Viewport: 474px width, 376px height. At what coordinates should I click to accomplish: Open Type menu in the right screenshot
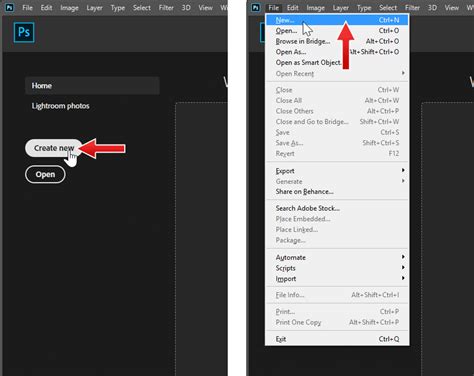(364, 8)
